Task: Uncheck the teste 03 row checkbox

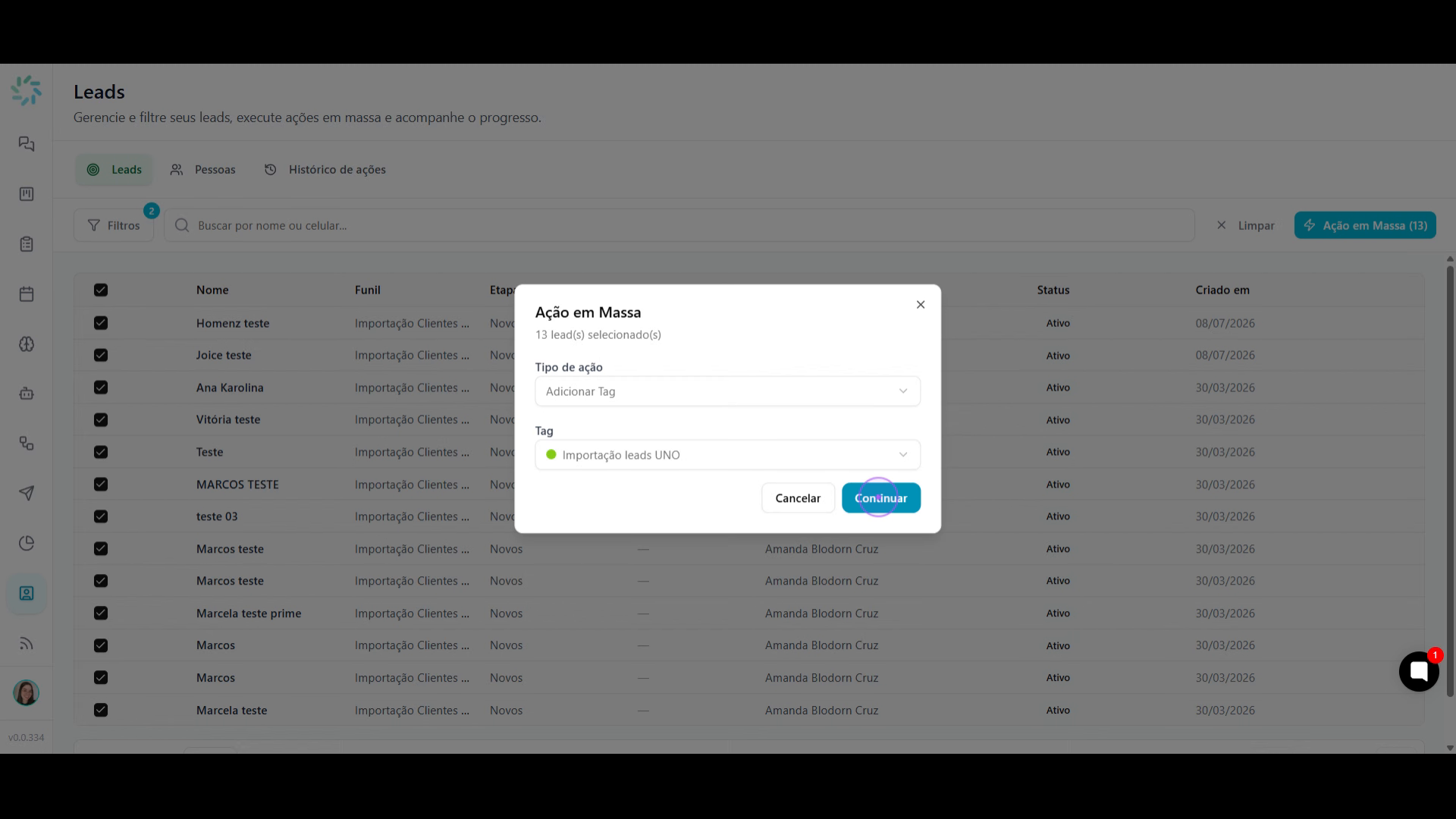Action: point(101,516)
